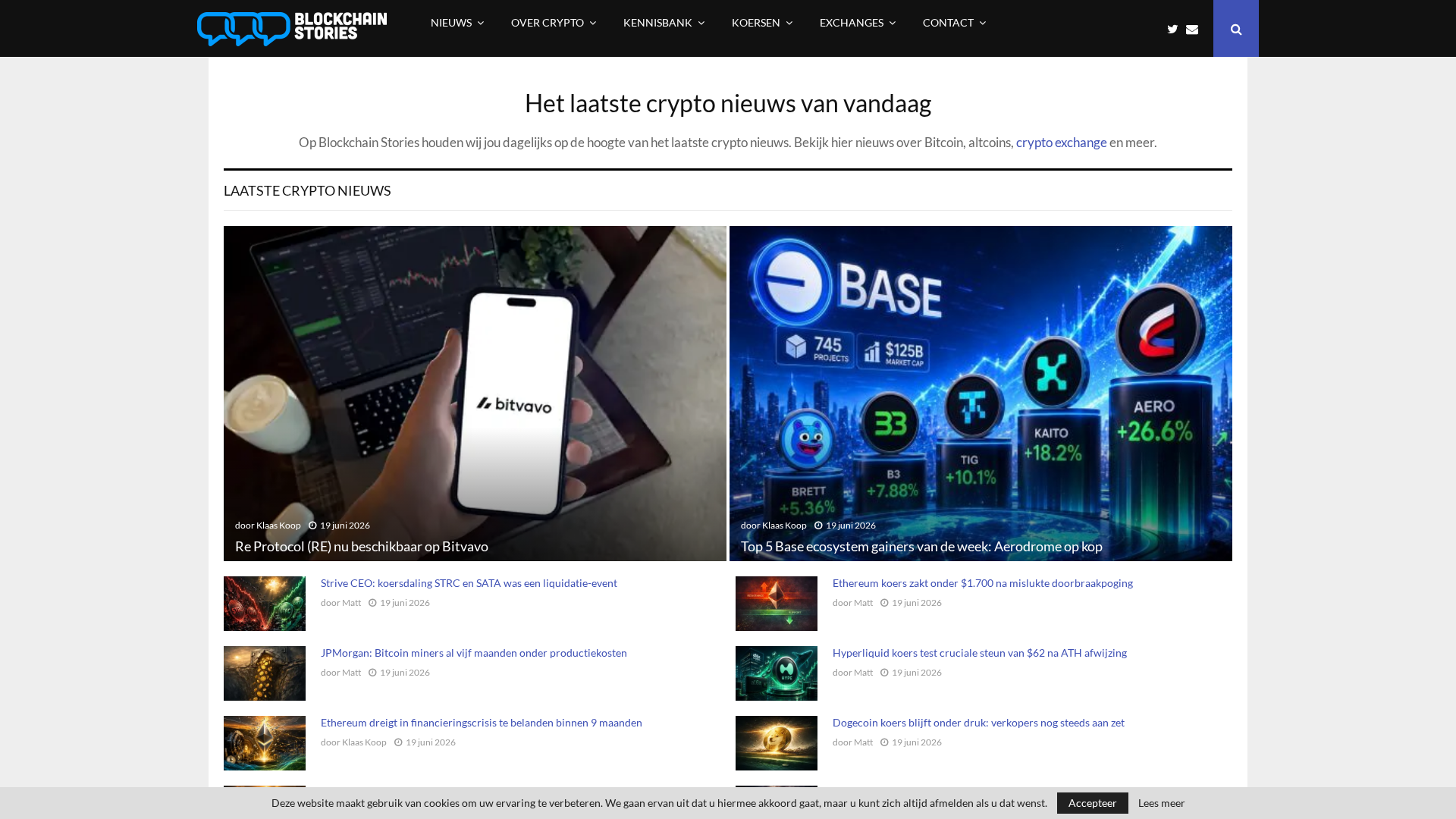This screenshot has height=819, width=1456.
Task: Open the Twitter profile icon
Action: (1172, 30)
